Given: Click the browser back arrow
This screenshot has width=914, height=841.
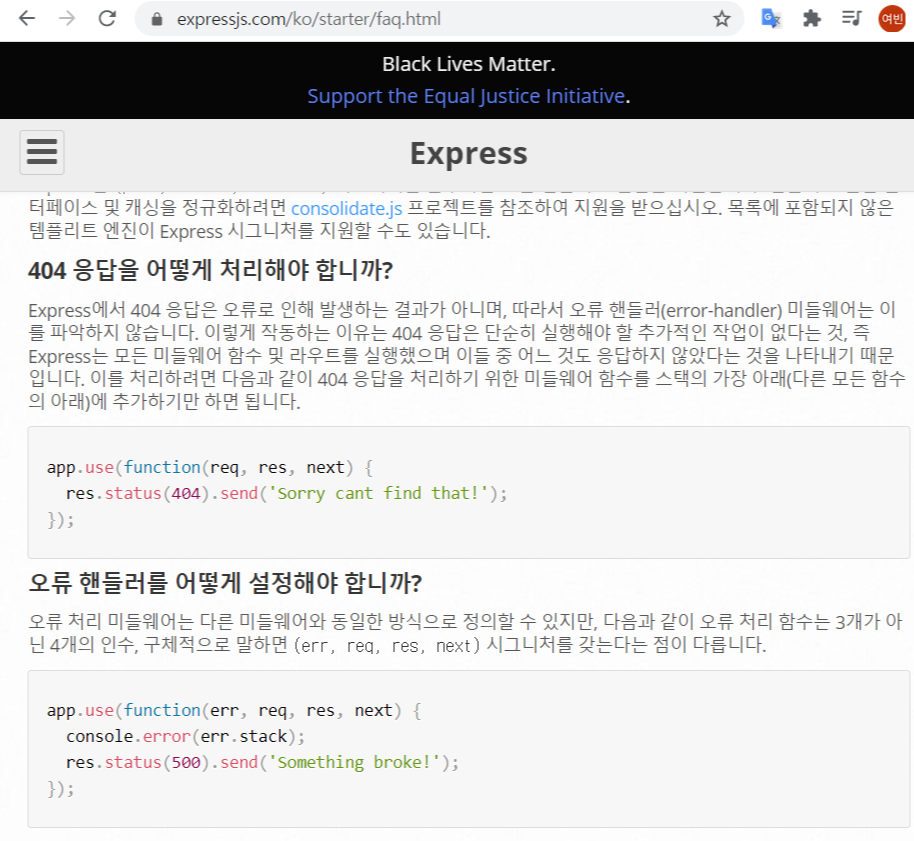Looking at the screenshot, I should [x=27, y=19].
